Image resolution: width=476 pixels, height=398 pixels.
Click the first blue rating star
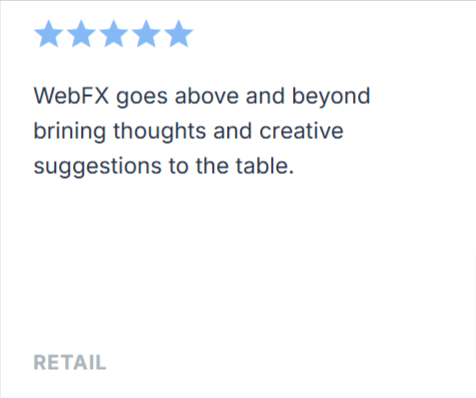pos(49,34)
